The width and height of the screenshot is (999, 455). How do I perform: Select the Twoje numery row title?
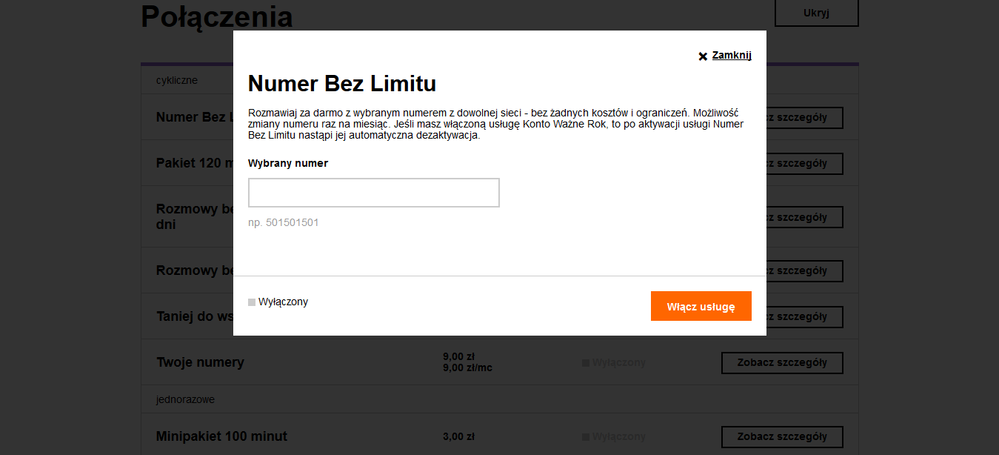pos(200,362)
